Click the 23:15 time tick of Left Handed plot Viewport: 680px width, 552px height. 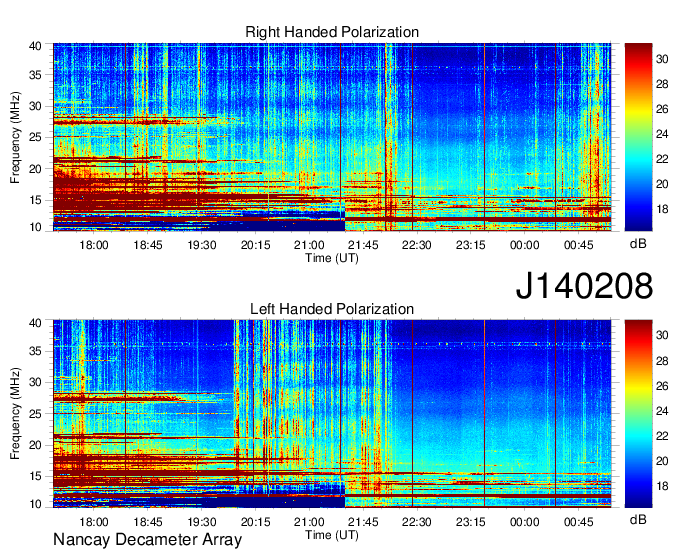click(471, 522)
